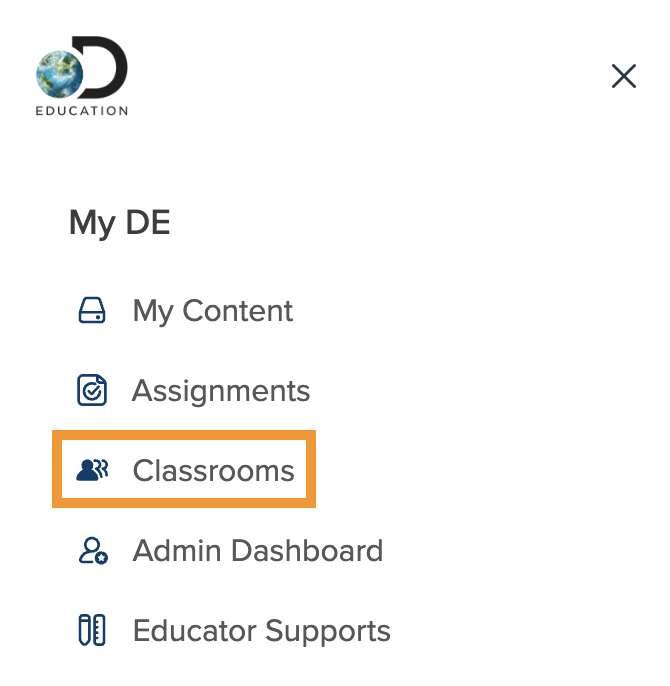Click the Educator Supports pencil-ruler icon
The width and height of the screenshot is (670, 686).
[92, 630]
